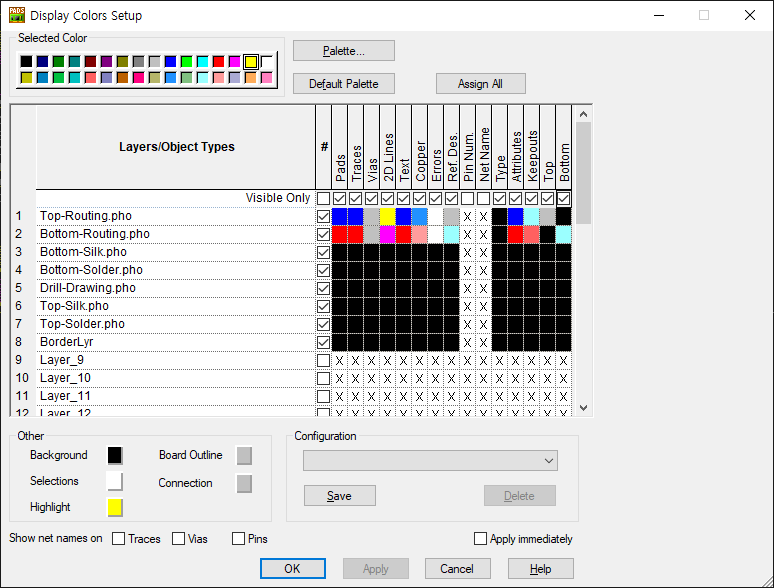Click the Background color box
This screenshot has width=774, height=588.
[115, 456]
